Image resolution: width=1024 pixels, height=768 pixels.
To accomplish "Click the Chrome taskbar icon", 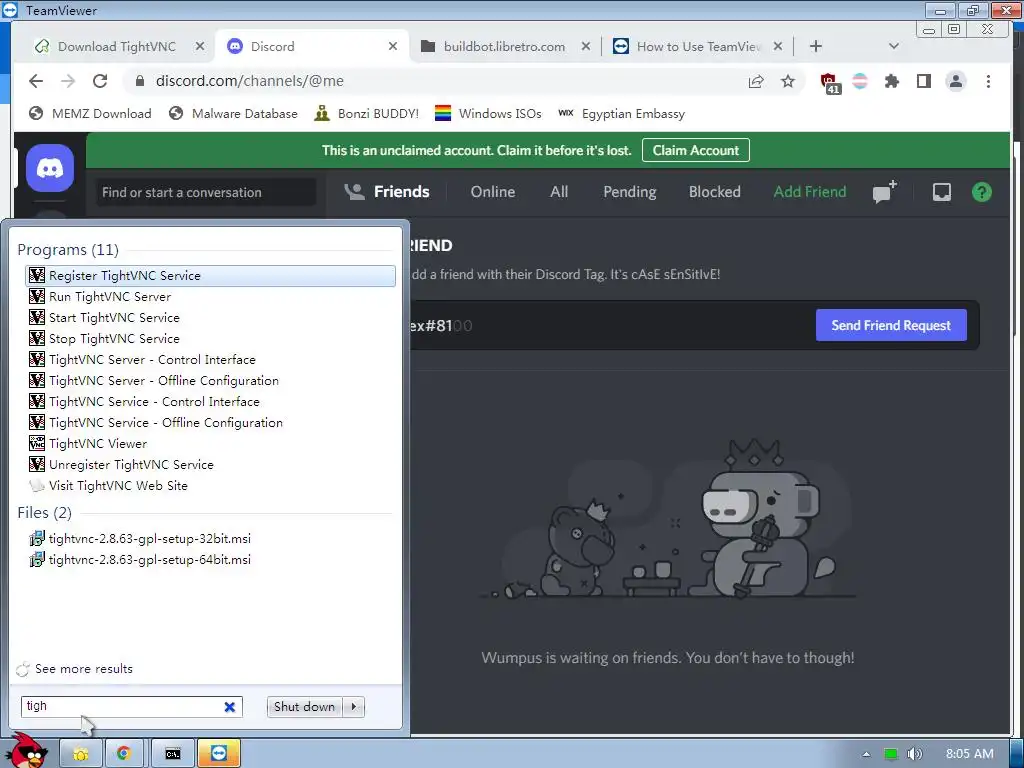I will click(124, 754).
